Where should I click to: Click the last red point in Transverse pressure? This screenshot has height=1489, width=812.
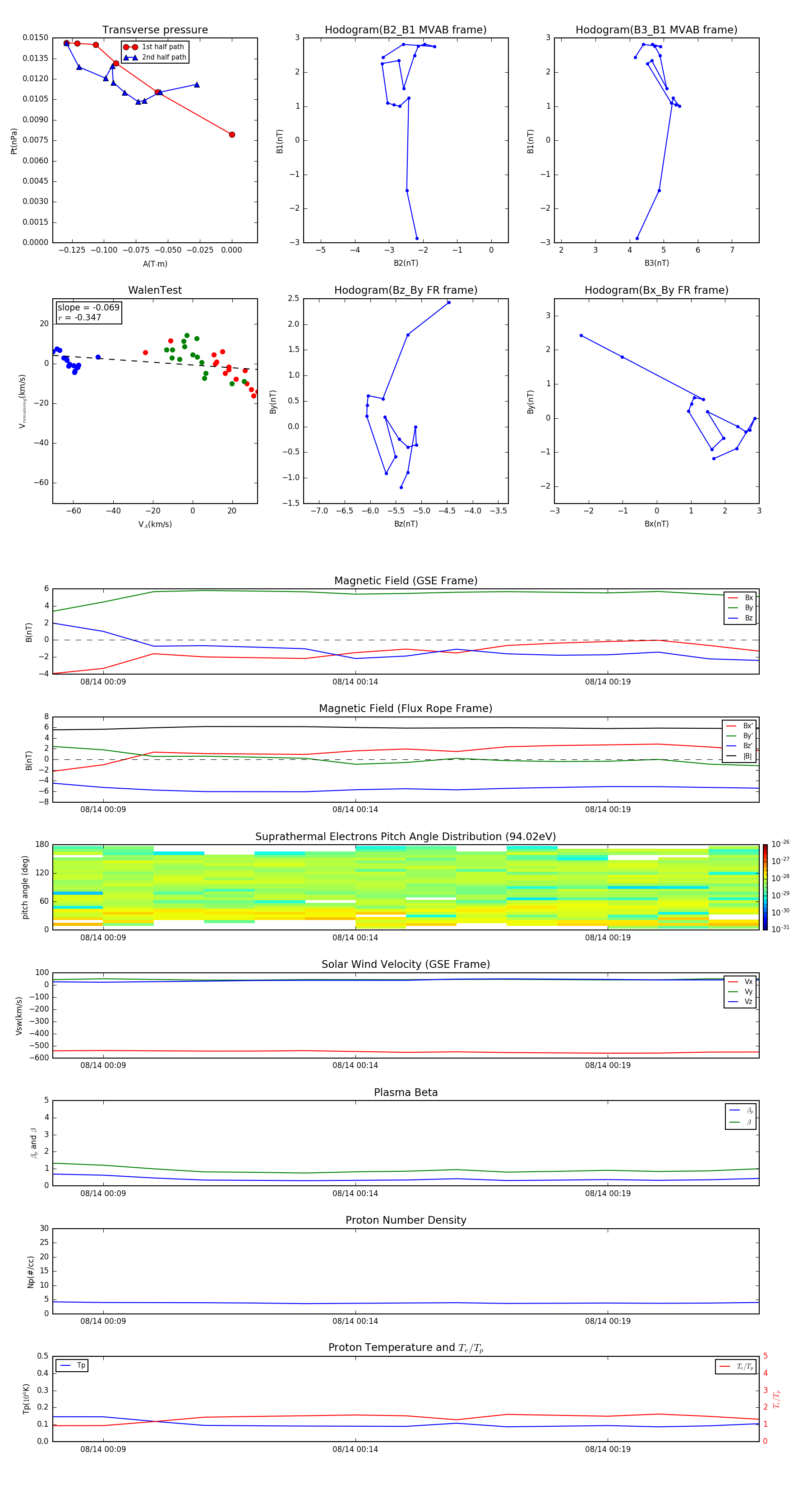point(232,134)
